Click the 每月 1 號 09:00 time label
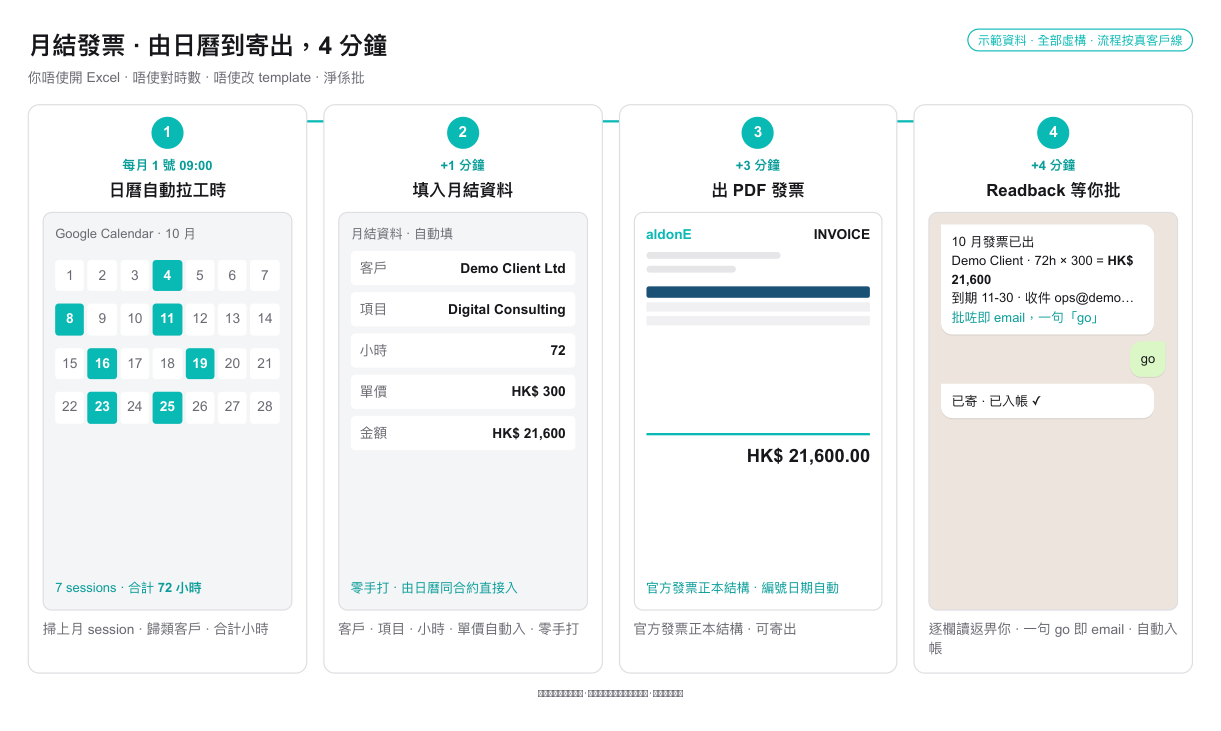 tap(167, 165)
